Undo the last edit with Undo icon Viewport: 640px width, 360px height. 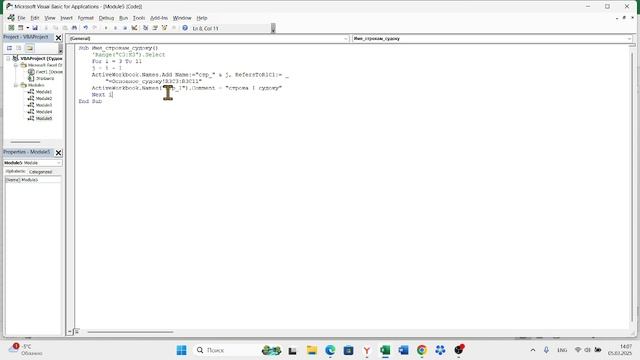click(86, 28)
